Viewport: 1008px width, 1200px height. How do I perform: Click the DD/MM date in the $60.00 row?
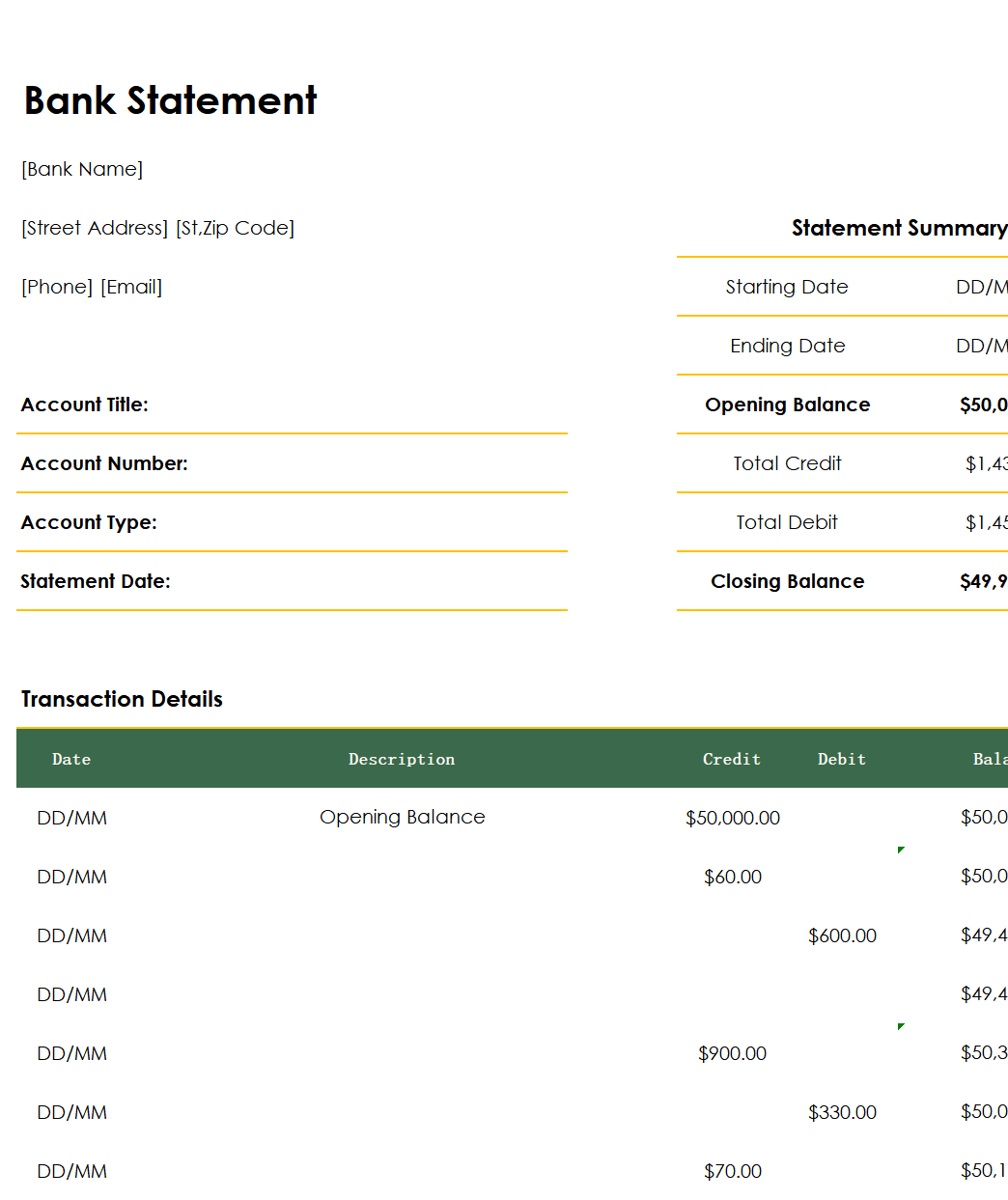coord(72,877)
